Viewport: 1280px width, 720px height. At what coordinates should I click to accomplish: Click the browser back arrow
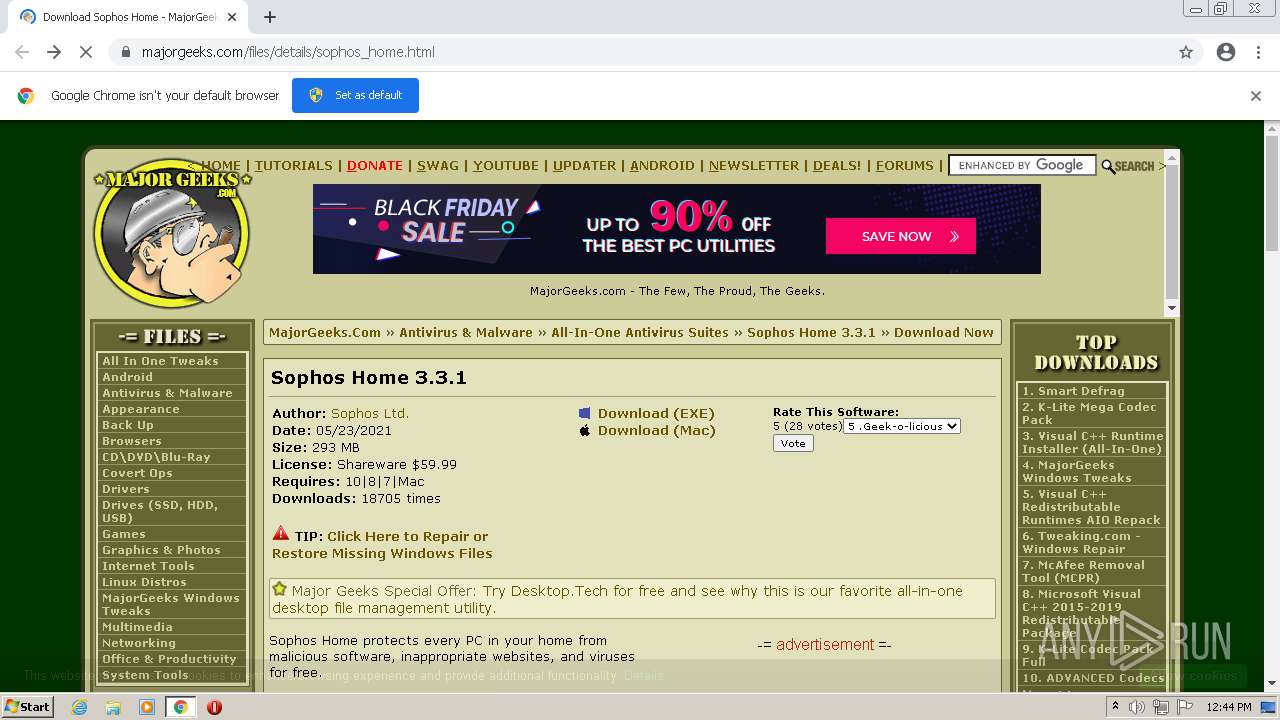pyautogui.click(x=22, y=52)
